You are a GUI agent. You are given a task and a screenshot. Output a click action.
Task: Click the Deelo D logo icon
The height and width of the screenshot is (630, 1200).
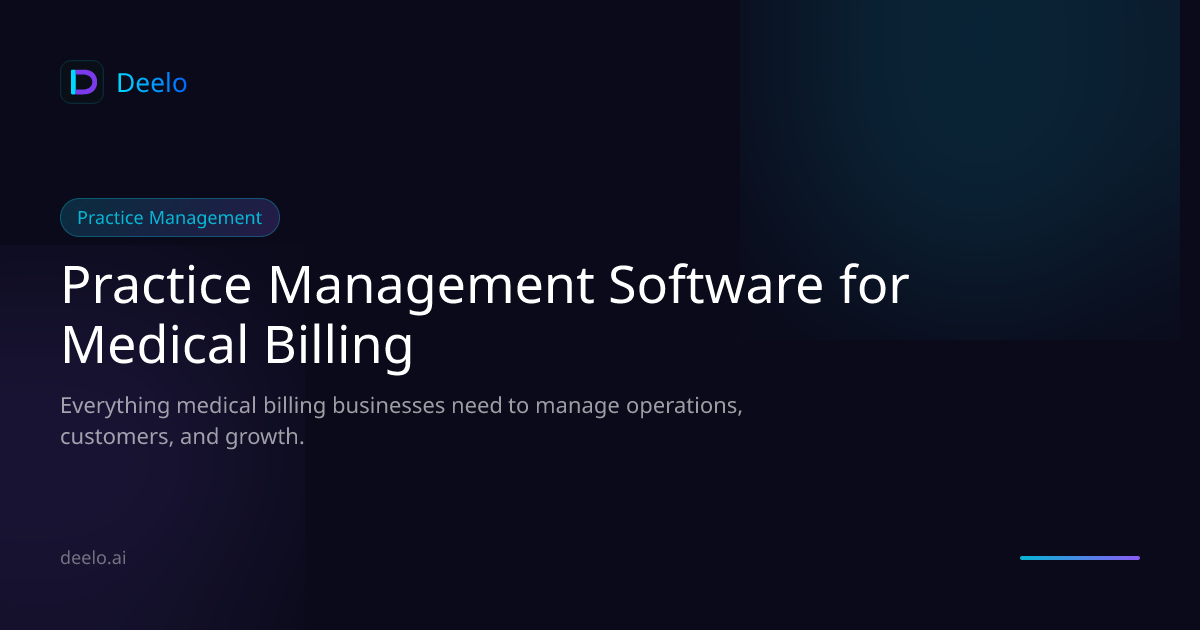pyautogui.click(x=82, y=82)
